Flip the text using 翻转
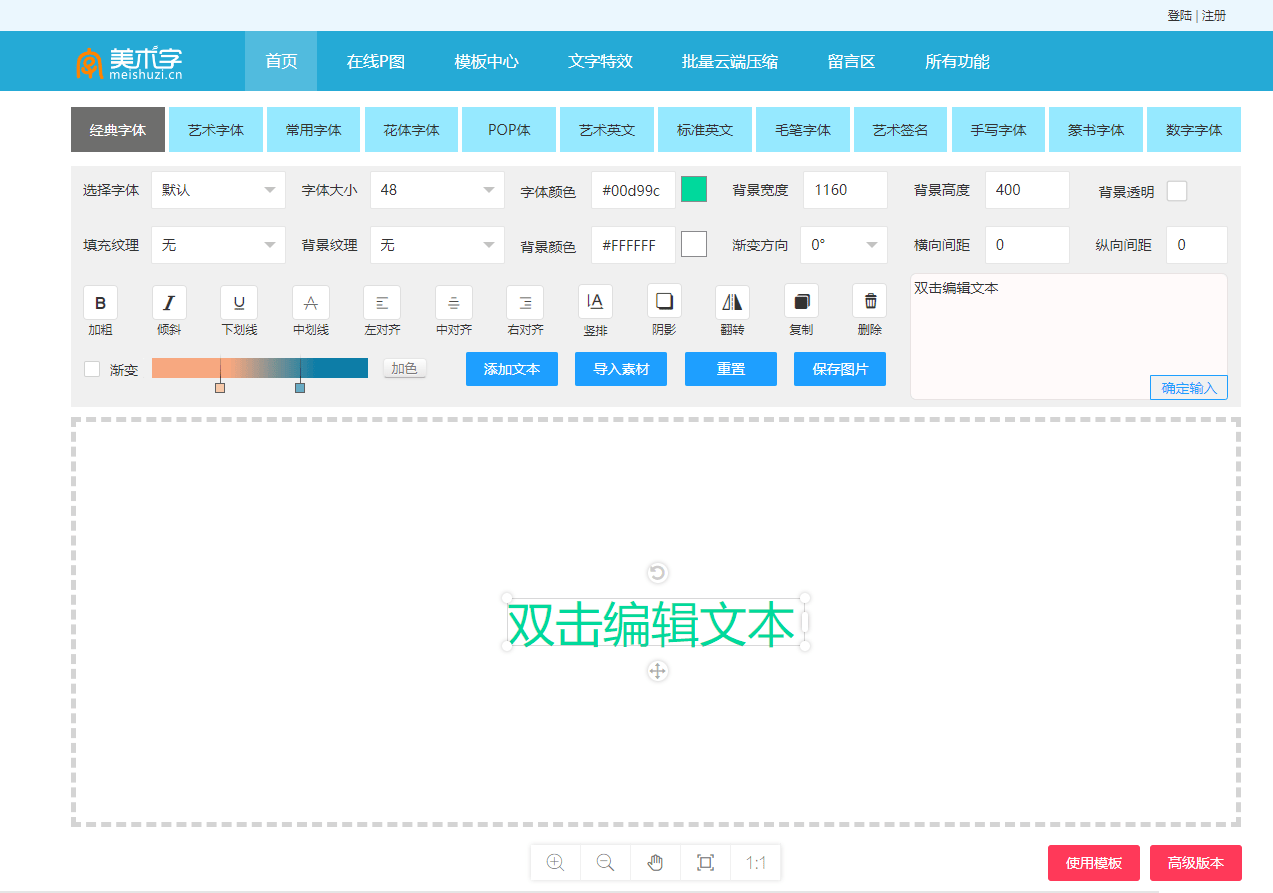The height and width of the screenshot is (893, 1273). tap(731, 303)
